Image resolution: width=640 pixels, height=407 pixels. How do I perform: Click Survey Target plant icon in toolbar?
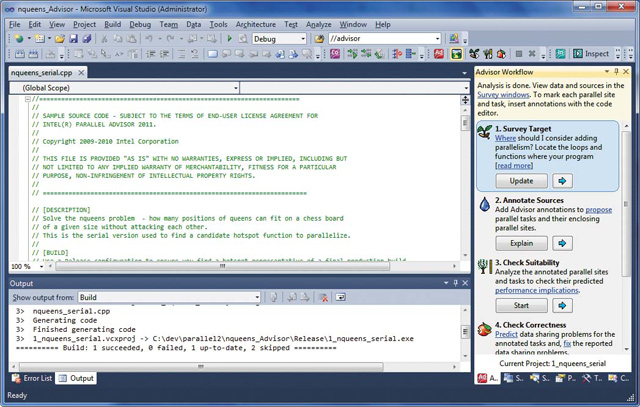coord(474,54)
